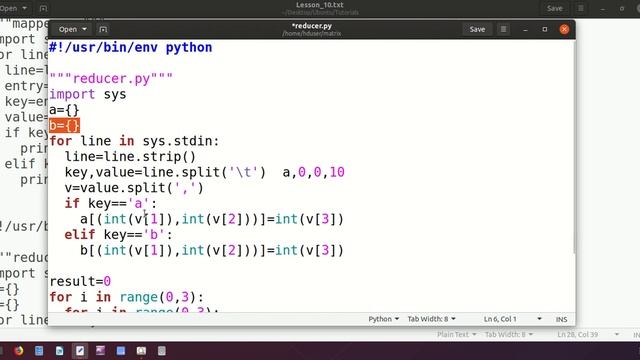Image resolution: width=640 pixels, height=360 pixels.
Task: Create a new document in reducer.py window
Action: [x=103, y=29]
